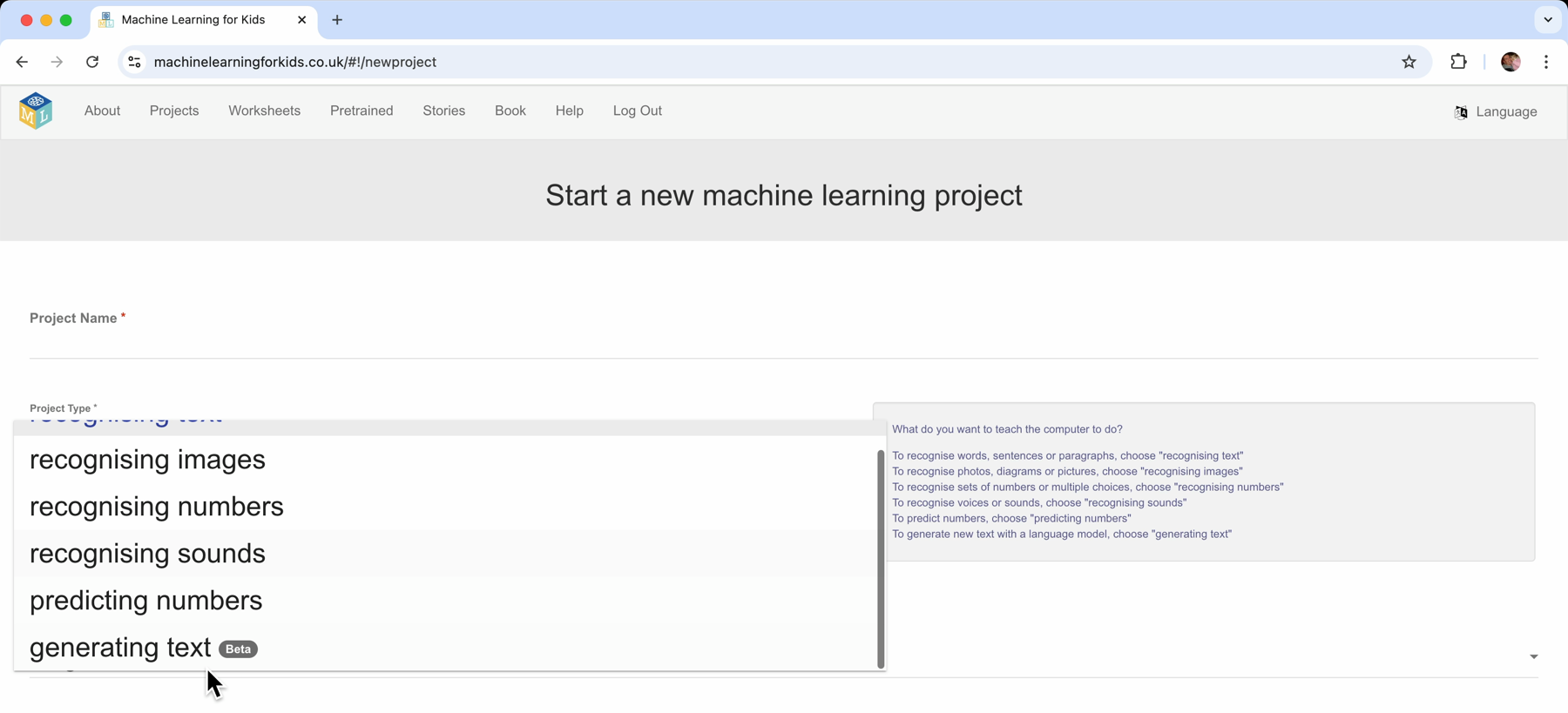This screenshot has width=1568, height=713.
Task: Click the Chrome profile avatar
Action: pos(1511,62)
